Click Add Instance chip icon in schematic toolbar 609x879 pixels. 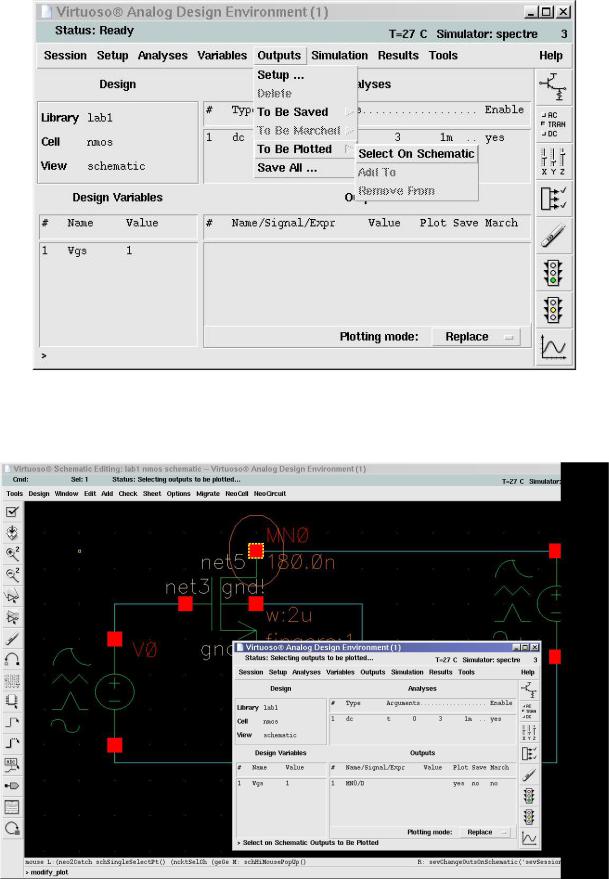(x=12, y=701)
